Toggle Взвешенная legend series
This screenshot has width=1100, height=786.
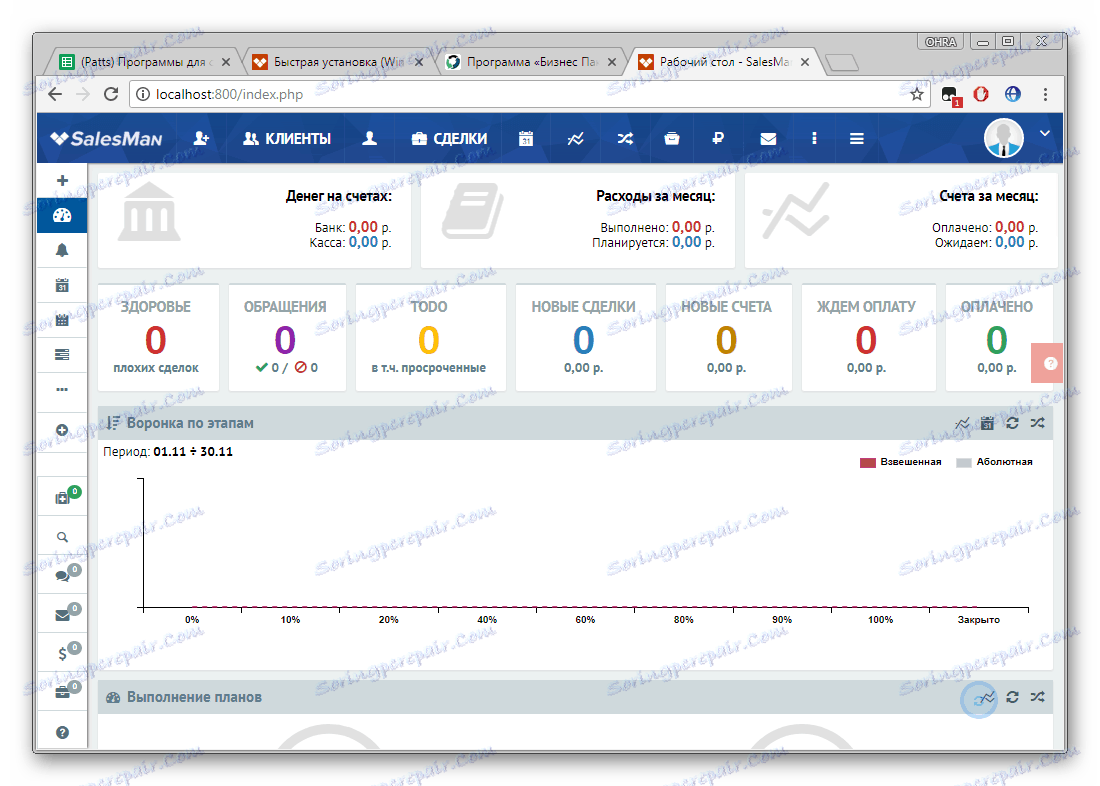[x=901, y=462]
